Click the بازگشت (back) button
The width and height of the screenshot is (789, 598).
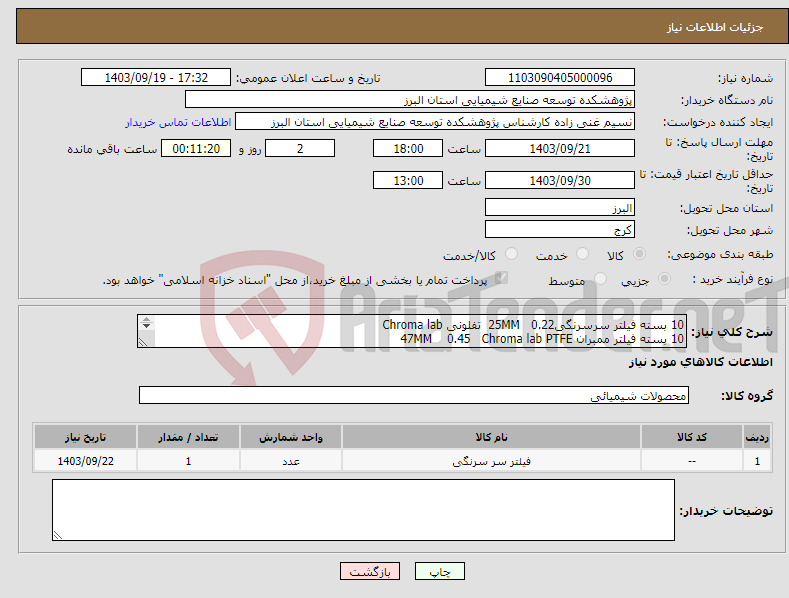(x=370, y=571)
